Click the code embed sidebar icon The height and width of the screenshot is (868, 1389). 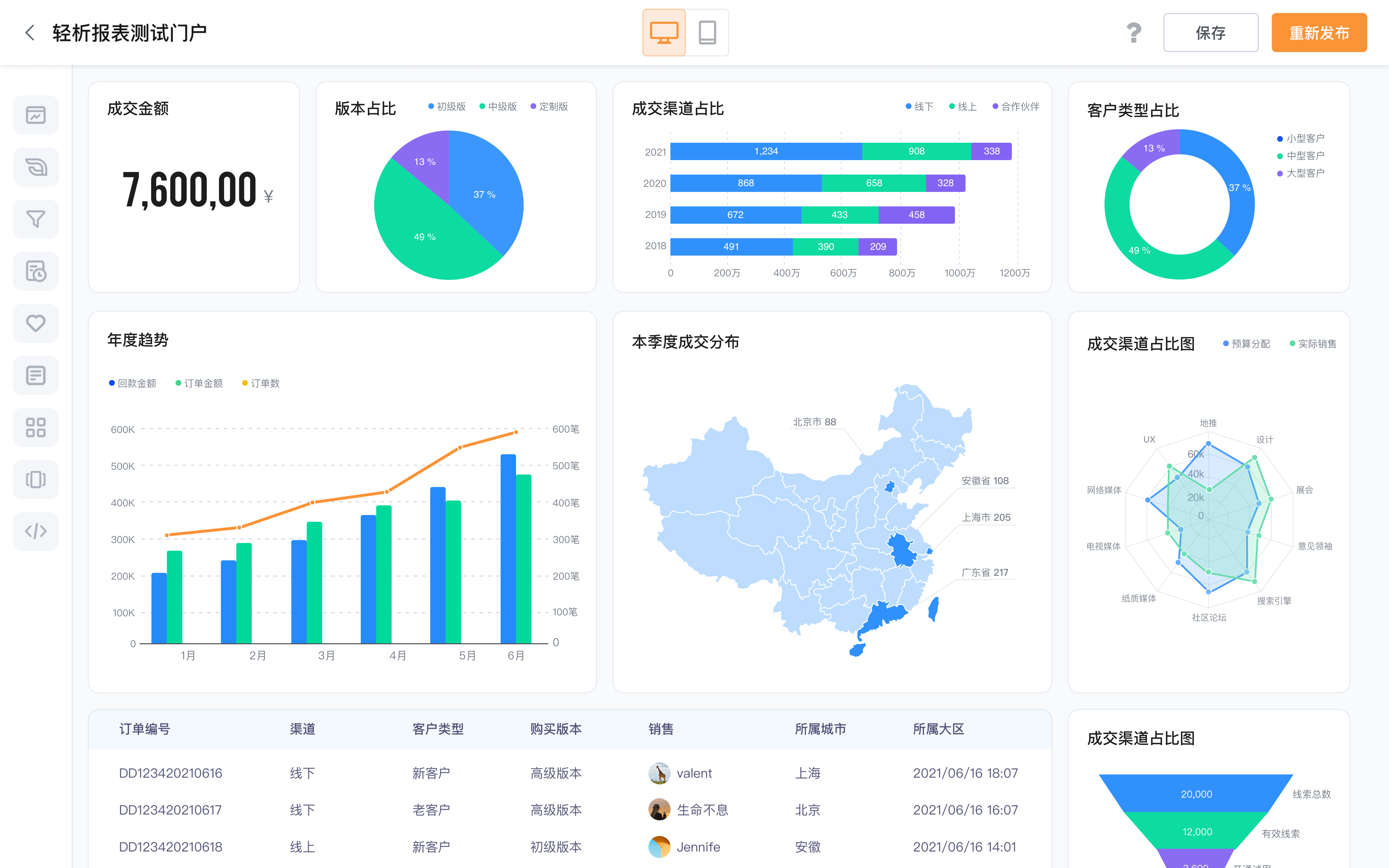point(36,532)
